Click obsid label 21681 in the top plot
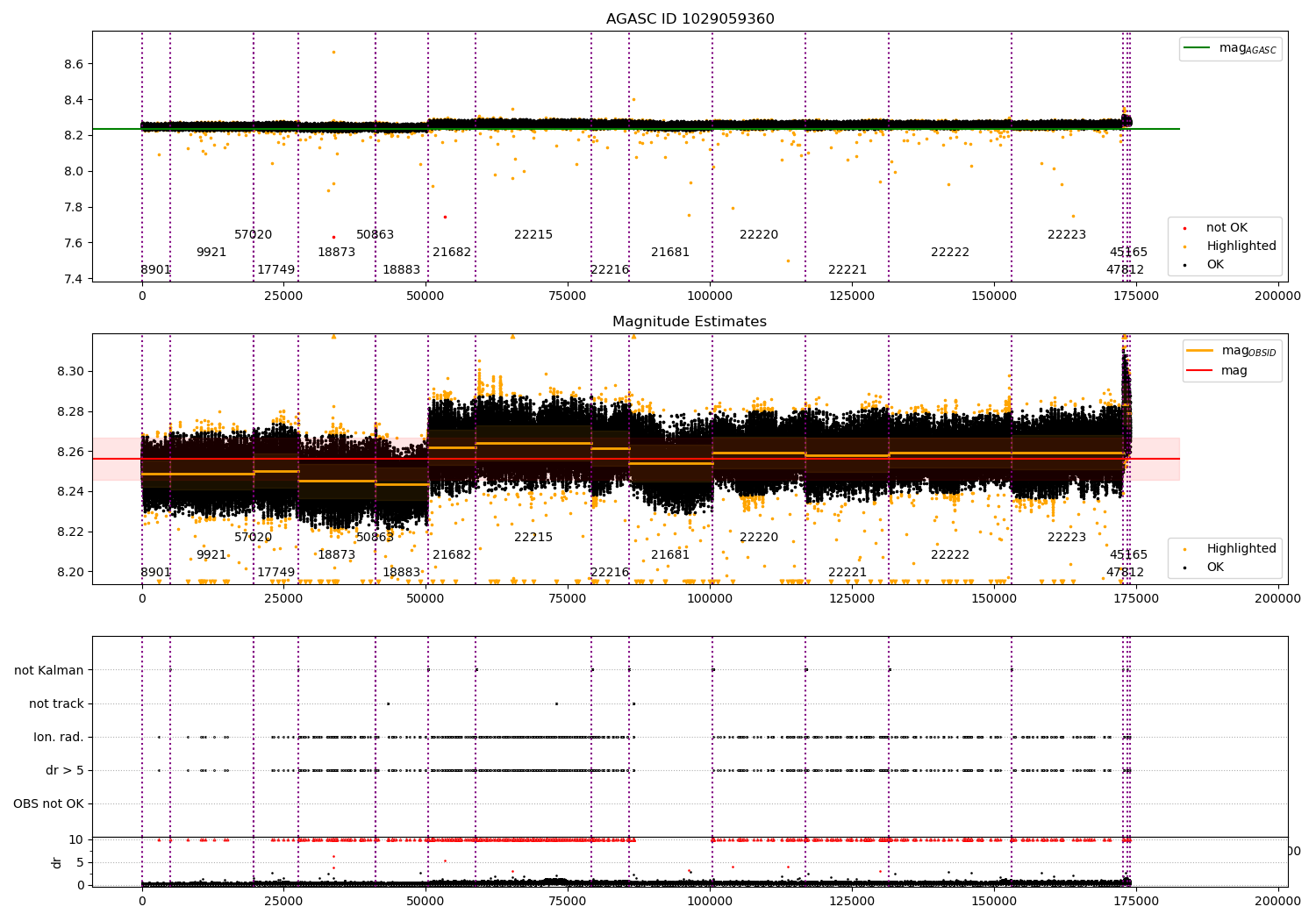The image size is (1316, 921). tap(670, 252)
